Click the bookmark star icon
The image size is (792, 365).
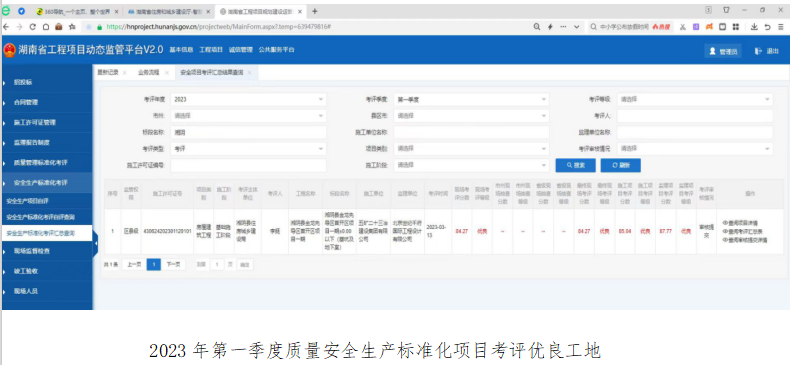(x=72, y=27)
